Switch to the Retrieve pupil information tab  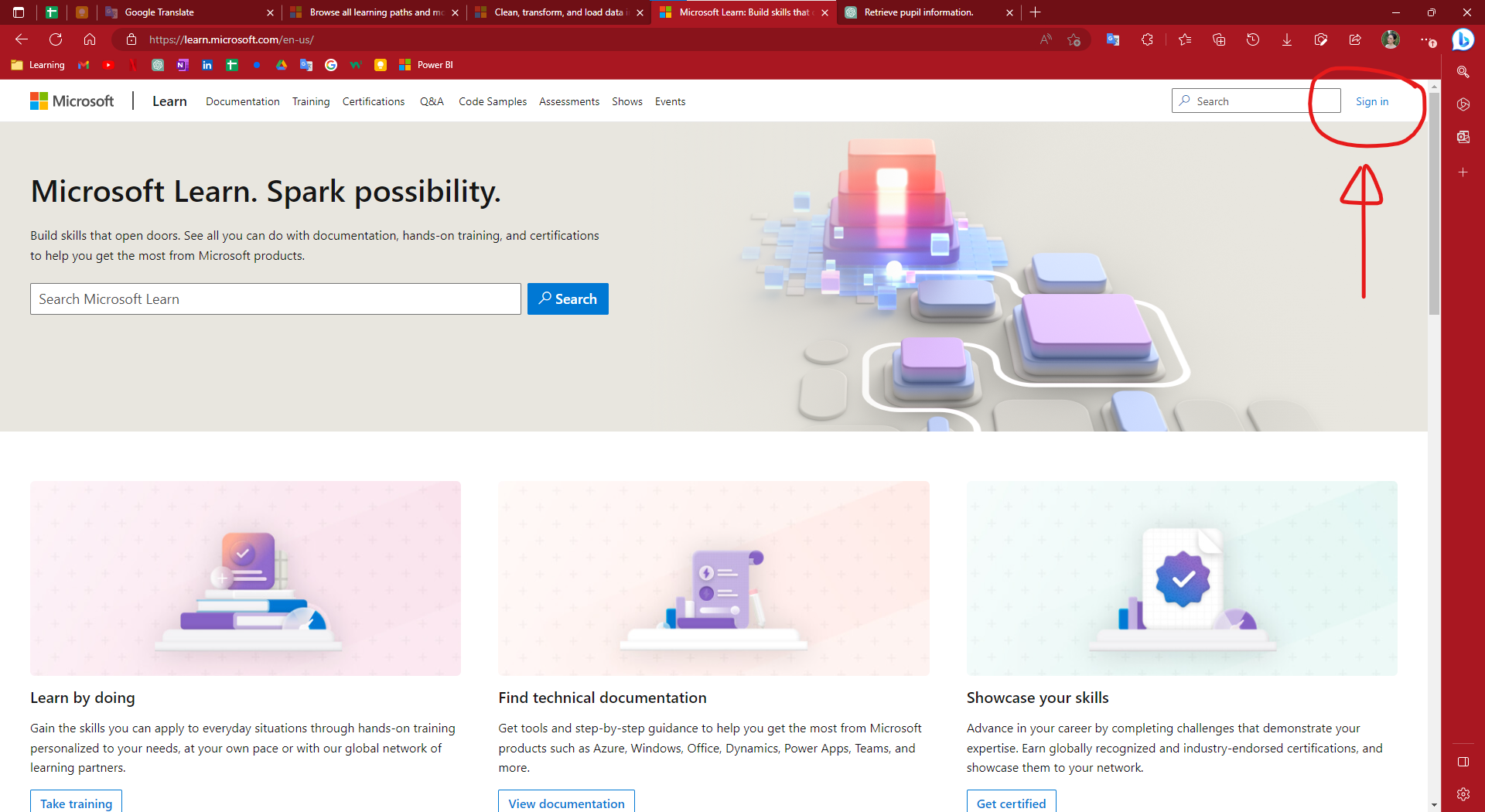920,12
